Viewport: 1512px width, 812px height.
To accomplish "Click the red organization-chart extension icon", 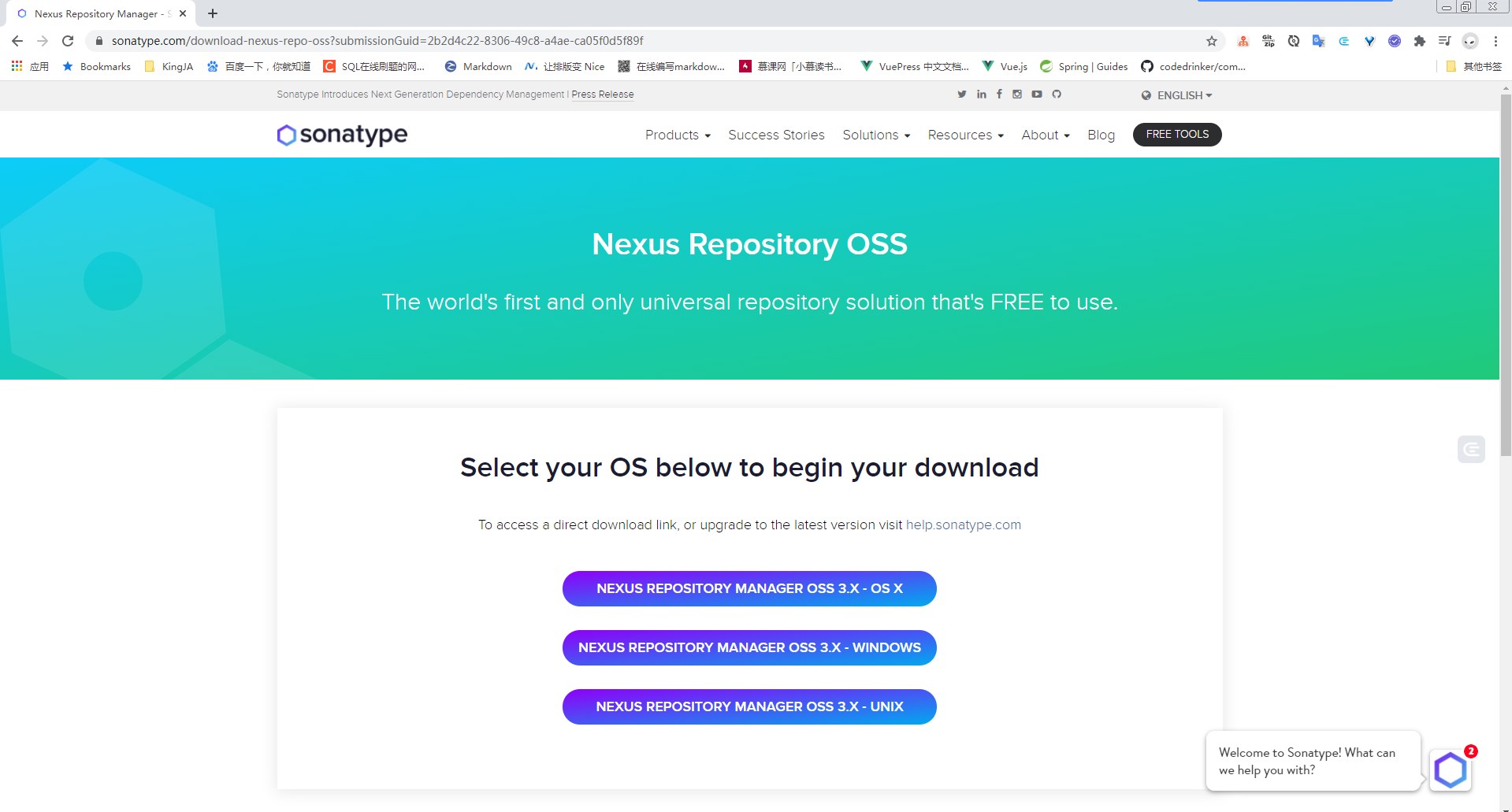I will coord(1243,41).
